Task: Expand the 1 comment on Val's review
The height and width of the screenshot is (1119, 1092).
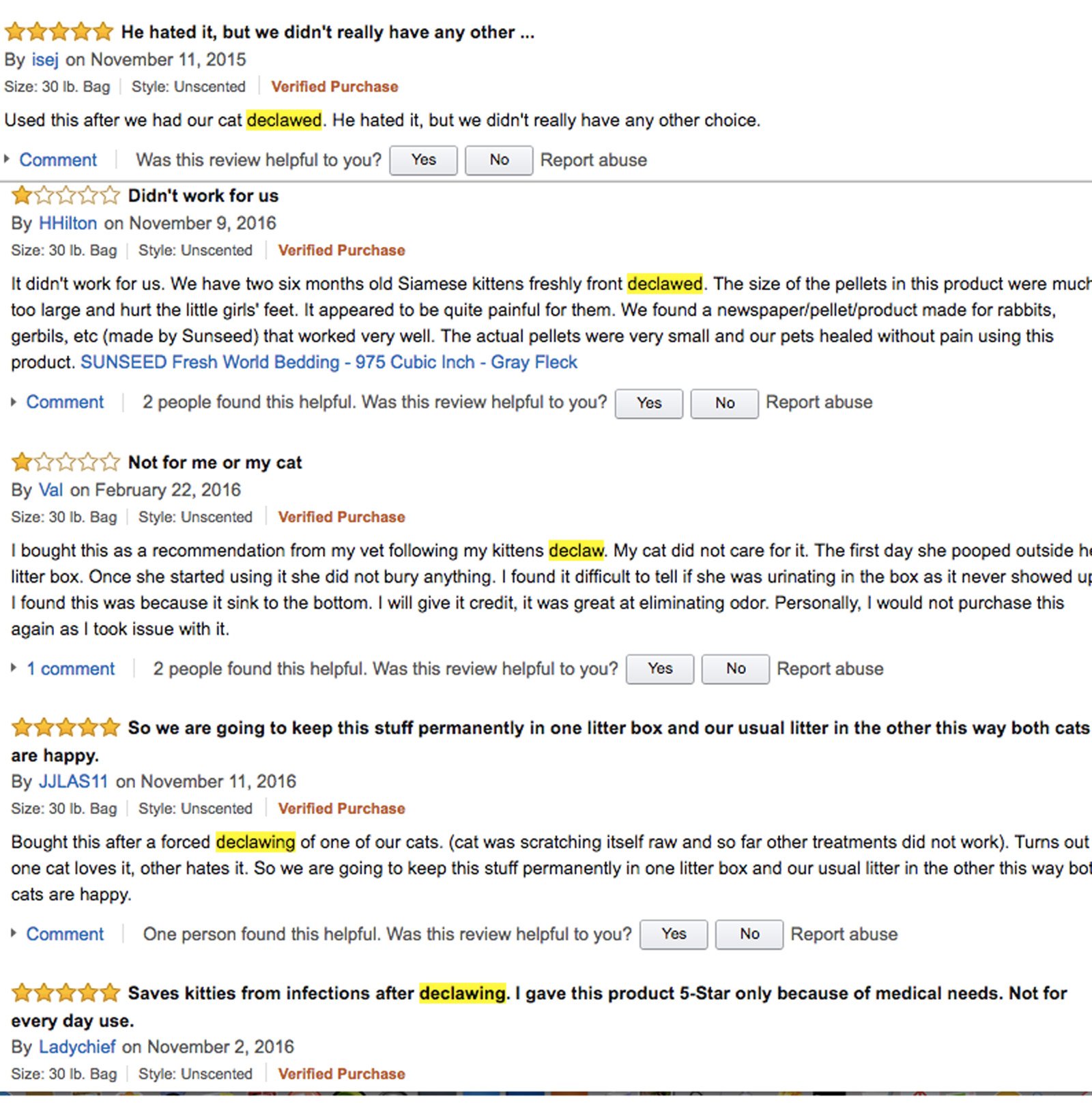Action: pos(70,669)
